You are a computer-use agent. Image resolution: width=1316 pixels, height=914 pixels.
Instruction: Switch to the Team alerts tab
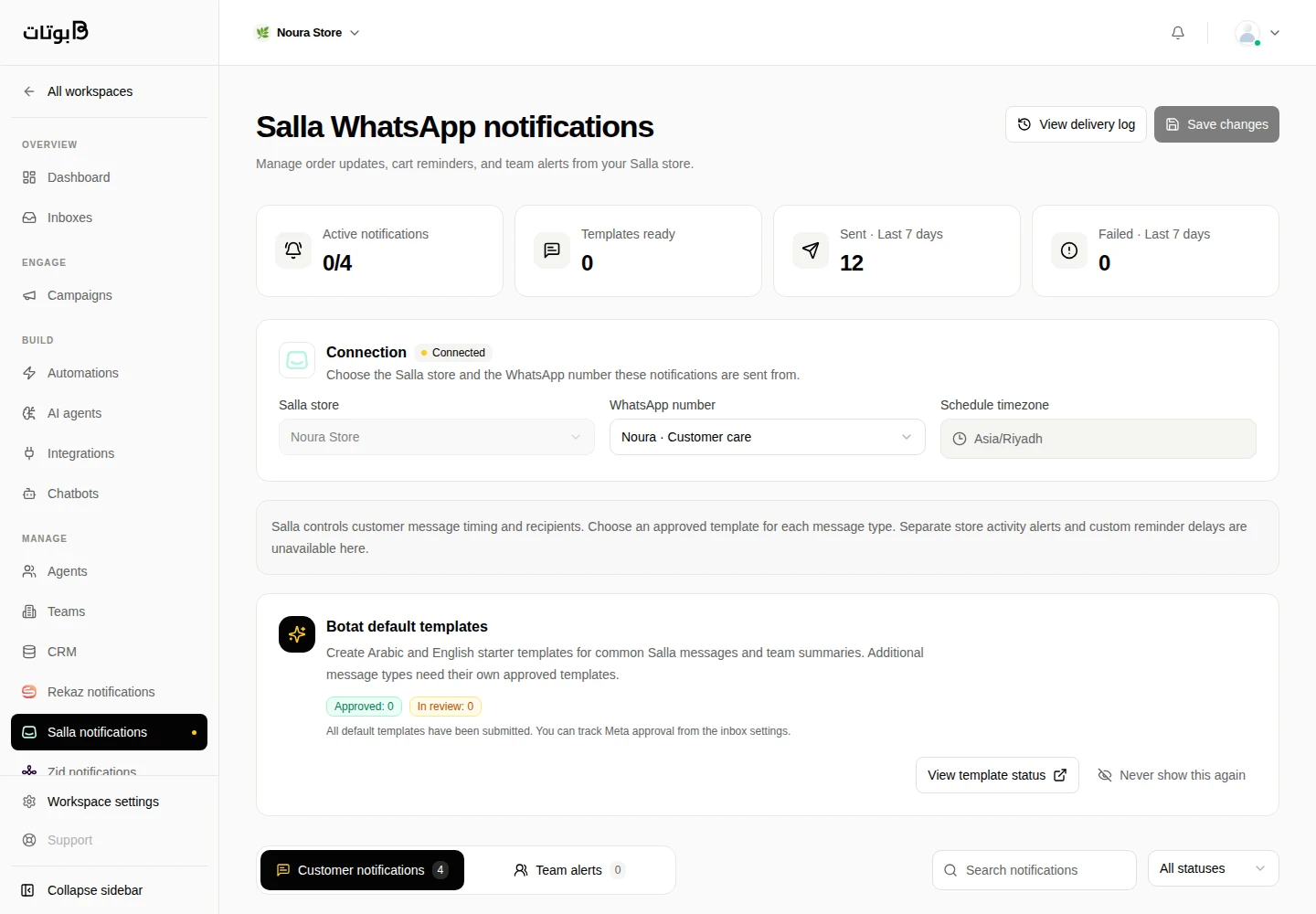[569, 870]
